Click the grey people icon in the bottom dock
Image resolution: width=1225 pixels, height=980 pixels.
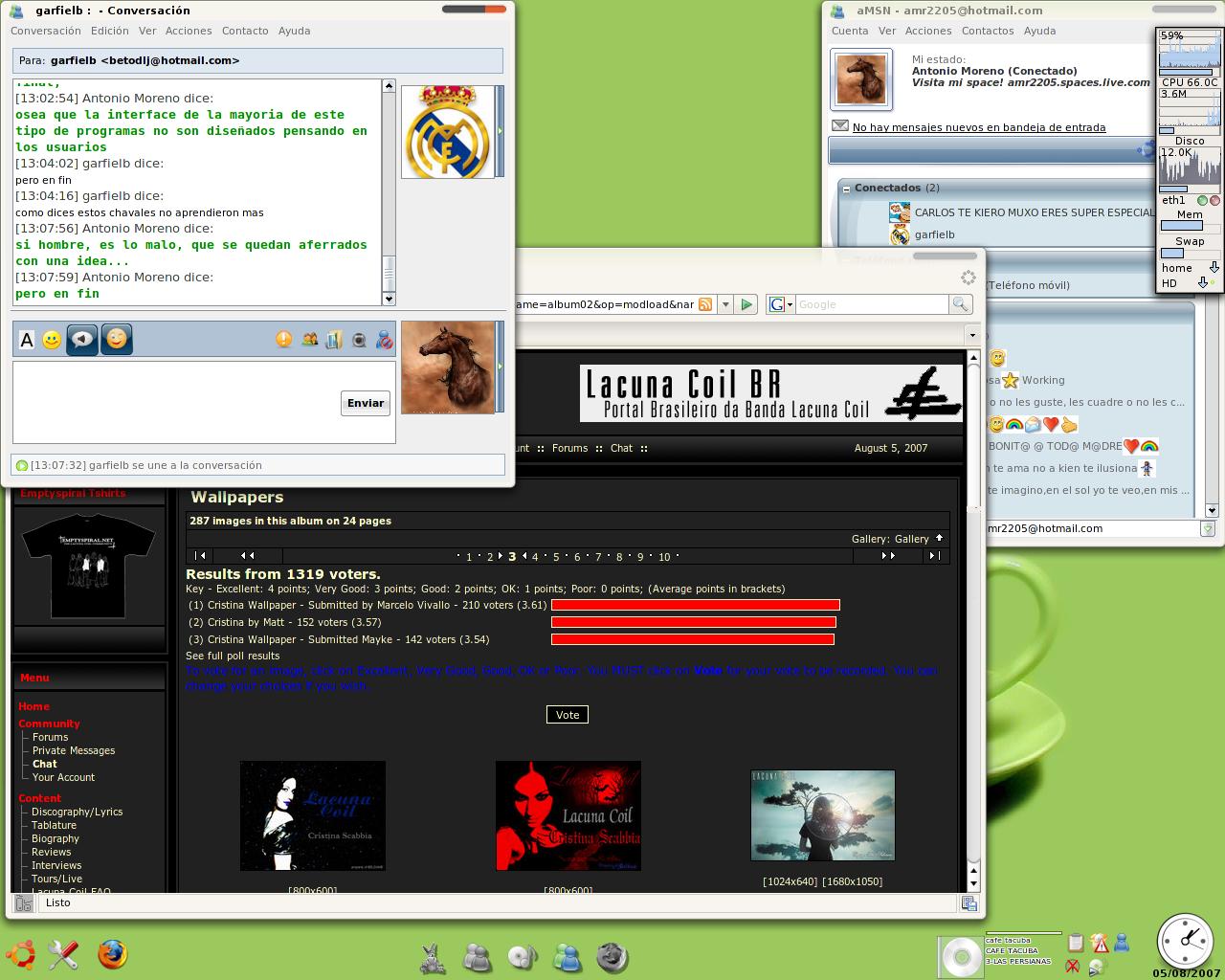(477, 957)
